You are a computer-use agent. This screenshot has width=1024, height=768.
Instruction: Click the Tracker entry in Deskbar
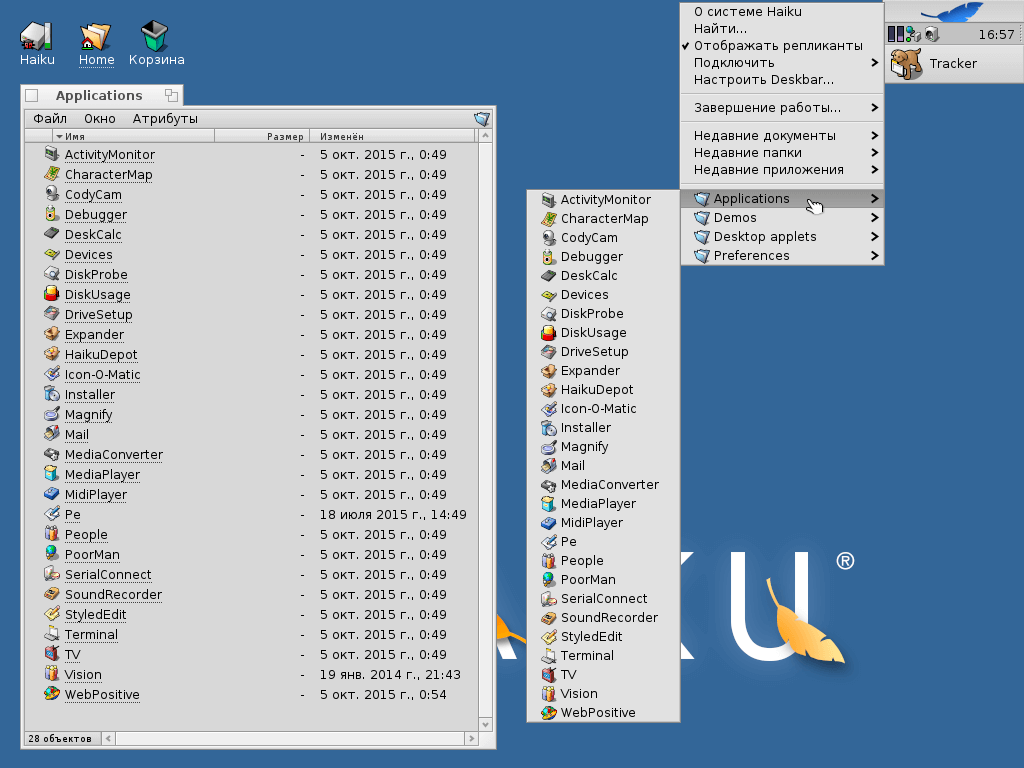click(x=954, y=63)
